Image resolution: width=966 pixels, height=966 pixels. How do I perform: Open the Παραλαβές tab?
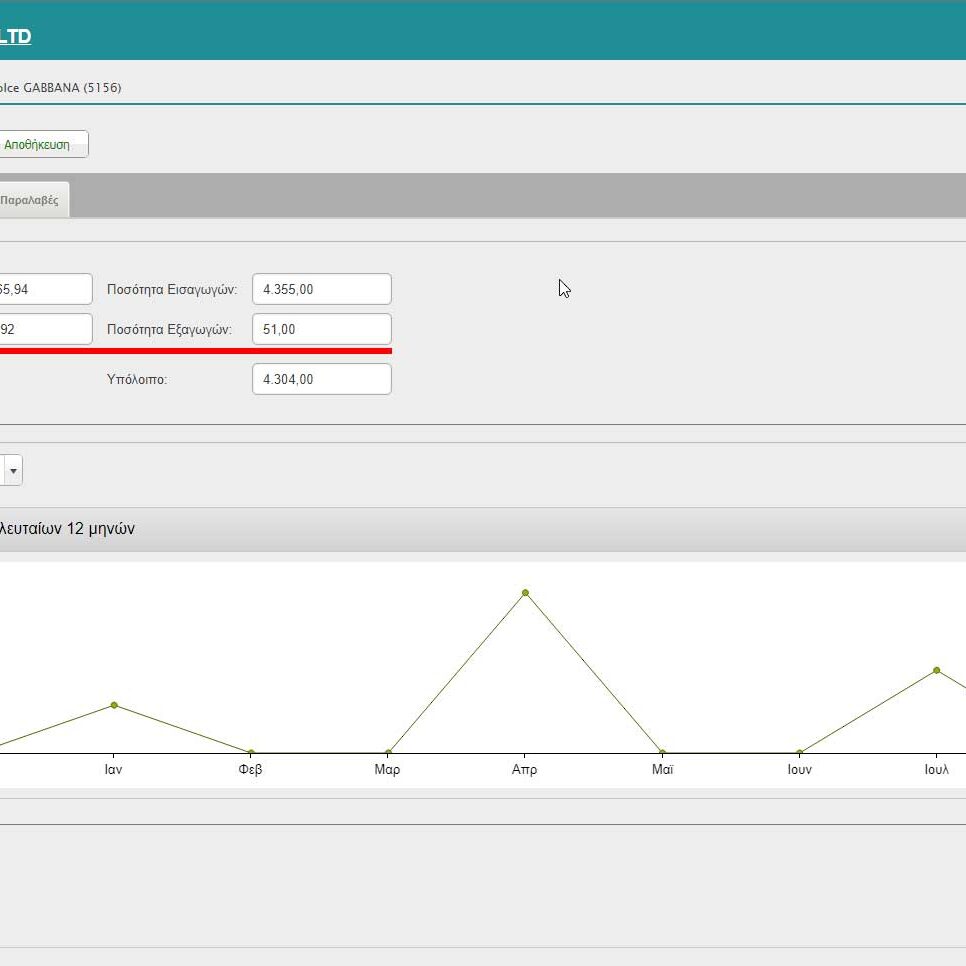click(30, 200)
